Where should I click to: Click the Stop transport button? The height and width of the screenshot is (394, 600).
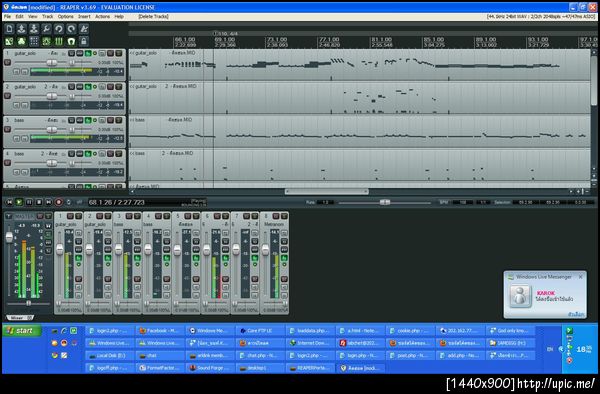(39, 202)
